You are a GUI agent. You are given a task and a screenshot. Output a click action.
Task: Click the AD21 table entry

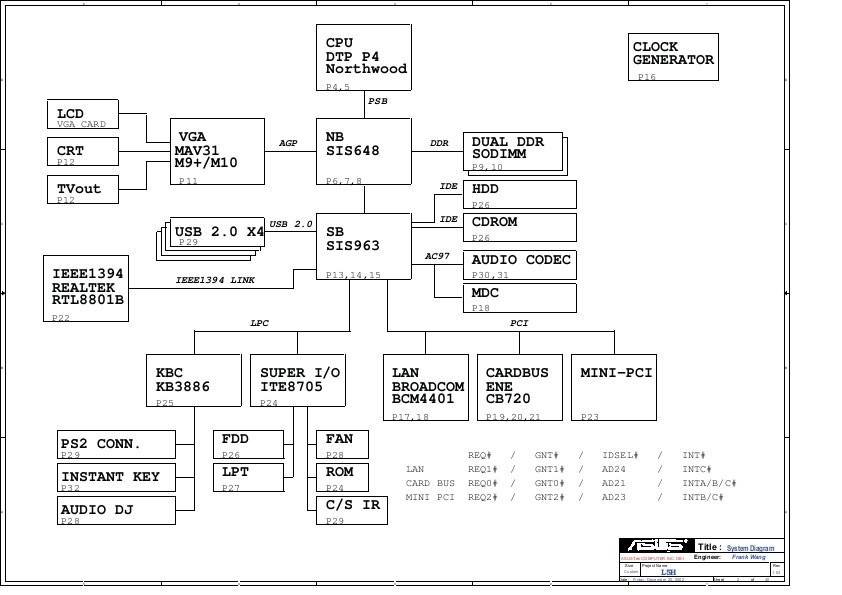pyautogui.click(x=614, y=483)
